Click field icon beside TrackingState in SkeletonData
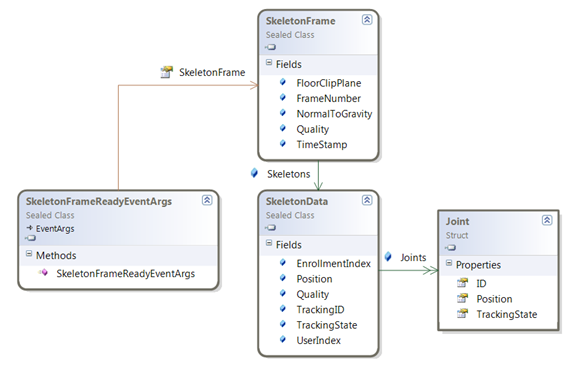 click(x=282, y=324)
